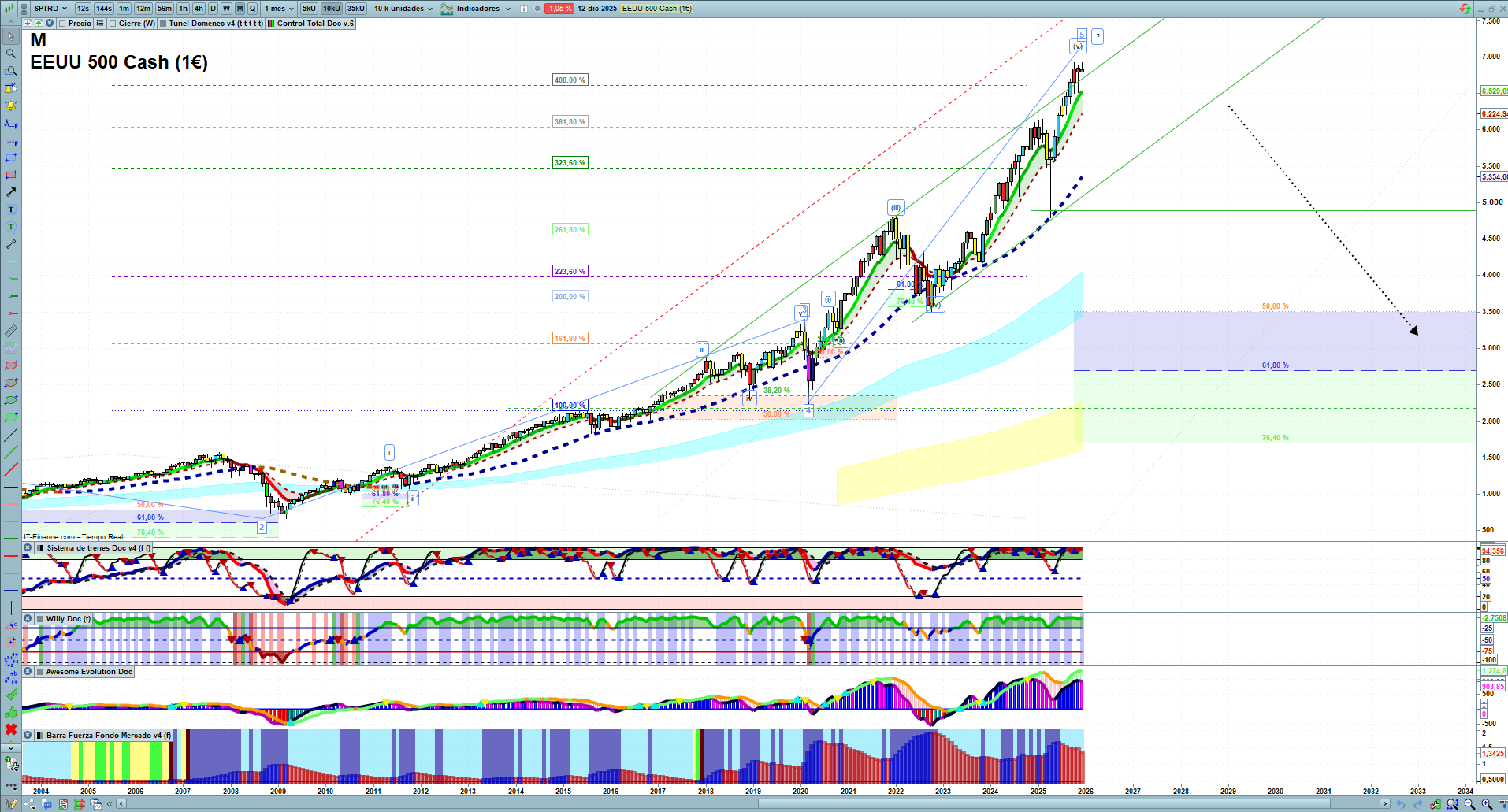Close the Willy Doc indicator panel

click(28, 619)
